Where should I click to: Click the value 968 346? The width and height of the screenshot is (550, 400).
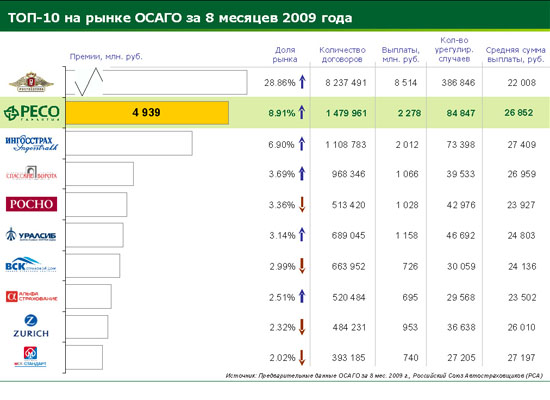click(349, 174)
